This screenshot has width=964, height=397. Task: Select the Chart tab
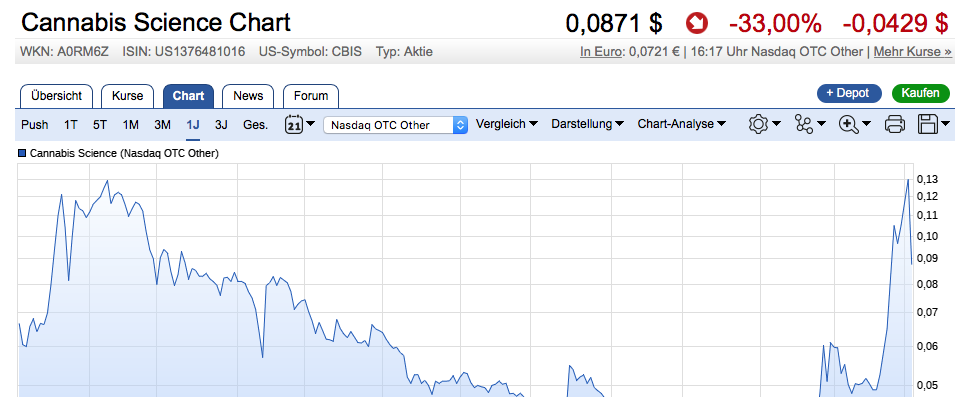point(188,96)
